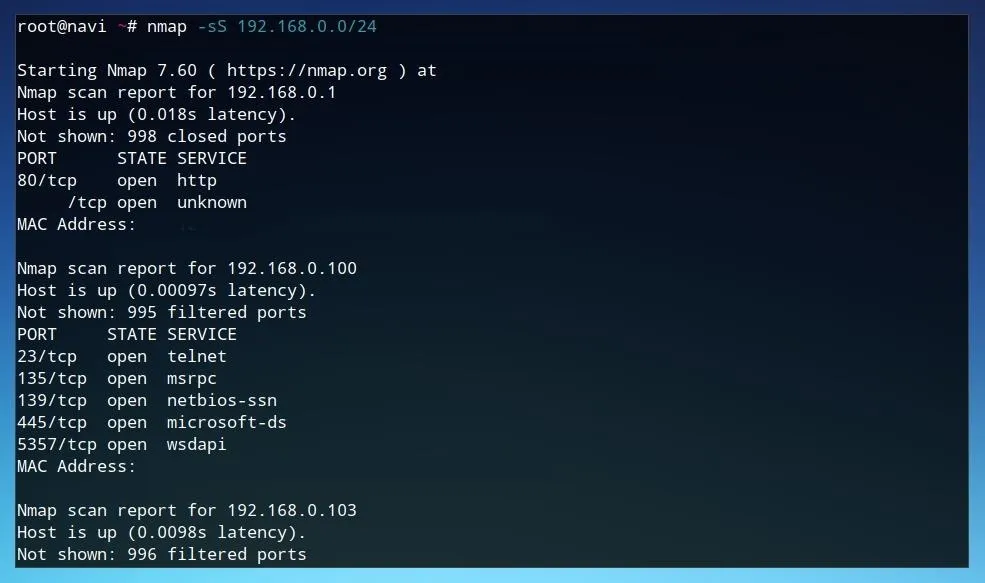Click the 192.168.0.103 scan report line
The image size is (985, 583).
pos(187,511)
